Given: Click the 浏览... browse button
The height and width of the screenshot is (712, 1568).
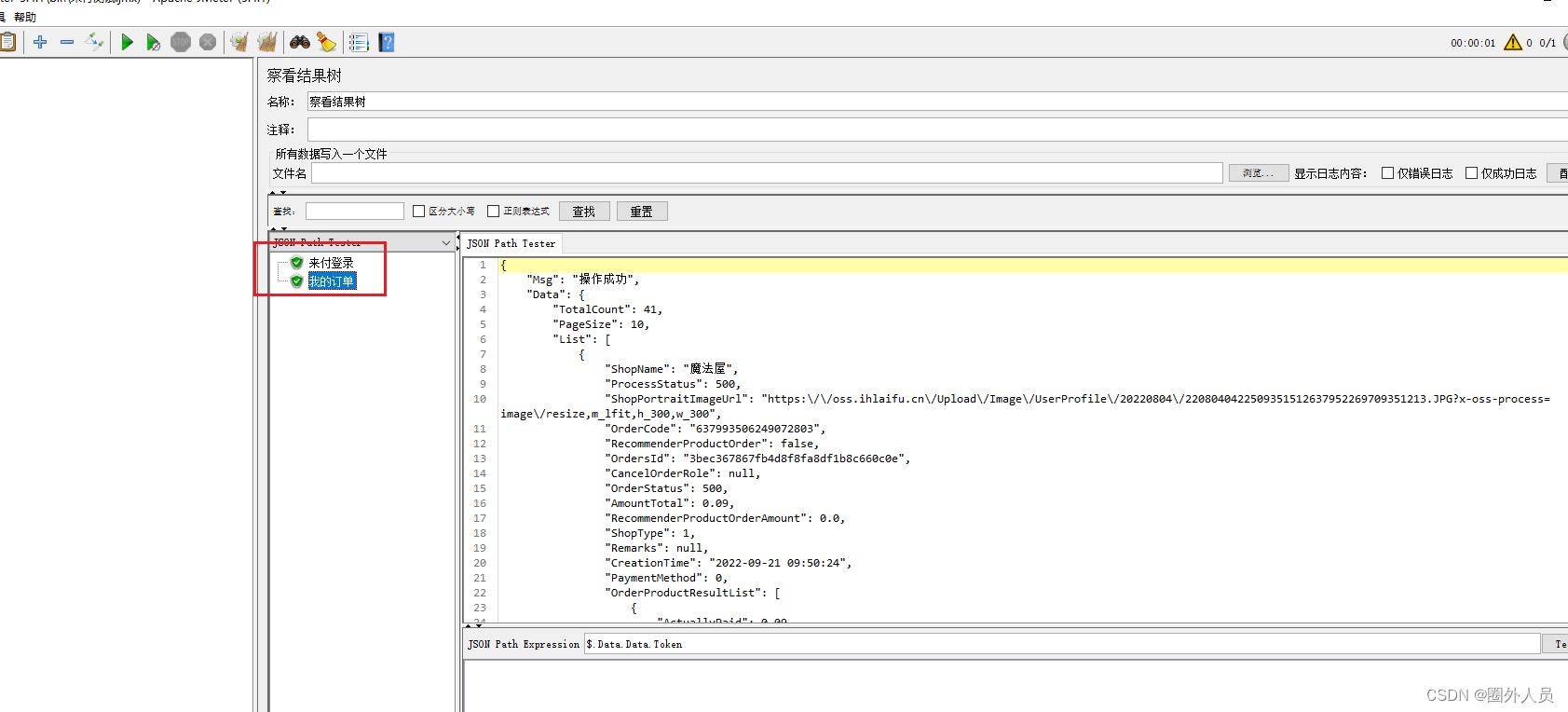Looking at the screenshot, I should pos(1259,173).
